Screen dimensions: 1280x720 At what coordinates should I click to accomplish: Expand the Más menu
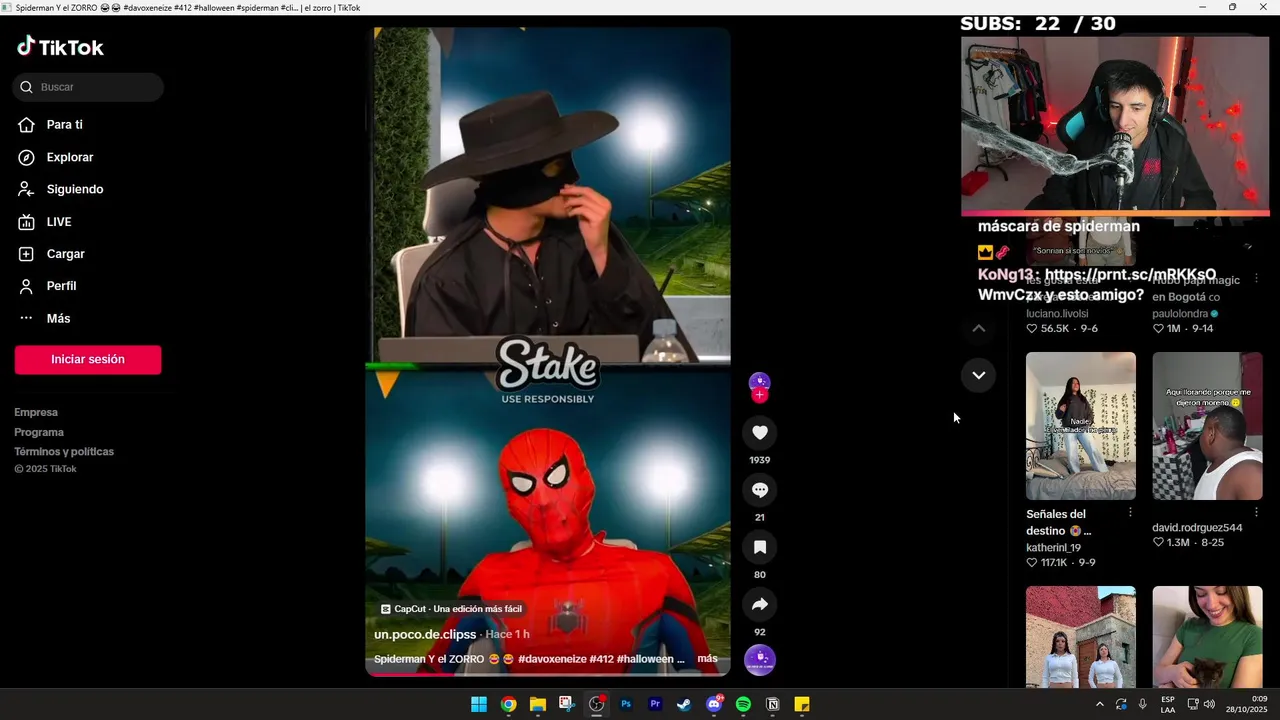coord(44,318)
